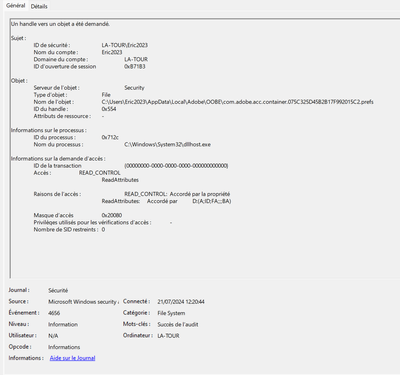Screen dimensions: 400x375
Task: Click the Opcode value Informations
Action: [64, 347]
